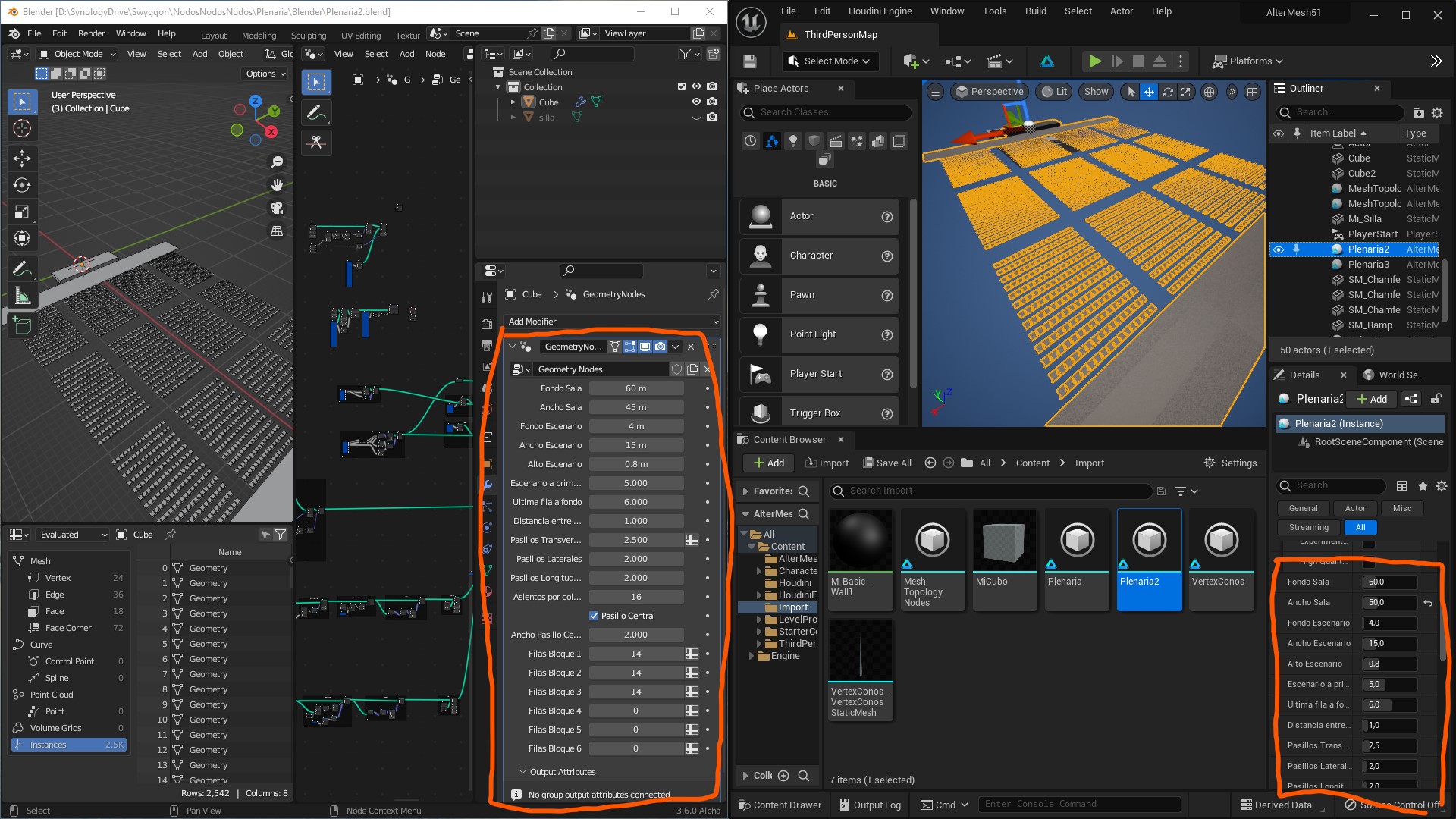
Task: Toggle render camera icon for Cube collection row
Action: tap(711, 102)
